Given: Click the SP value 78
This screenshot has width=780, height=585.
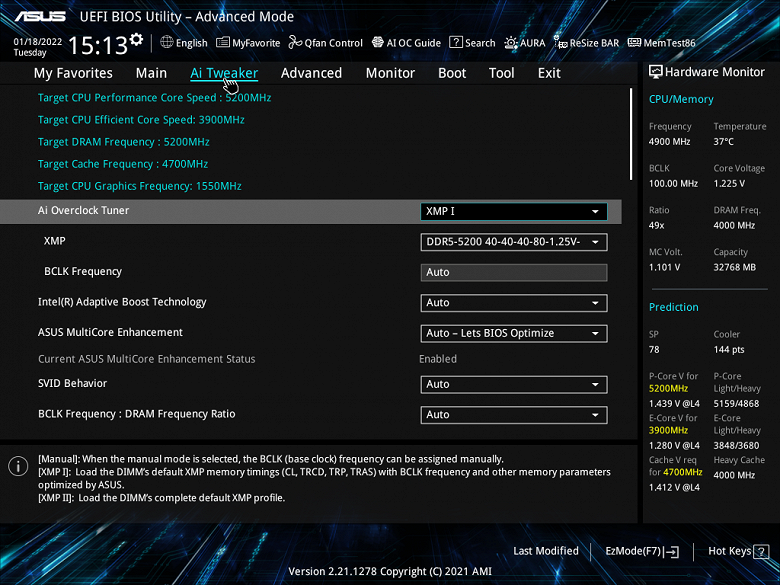Looking at the screenshot, I should coord(654,350).
